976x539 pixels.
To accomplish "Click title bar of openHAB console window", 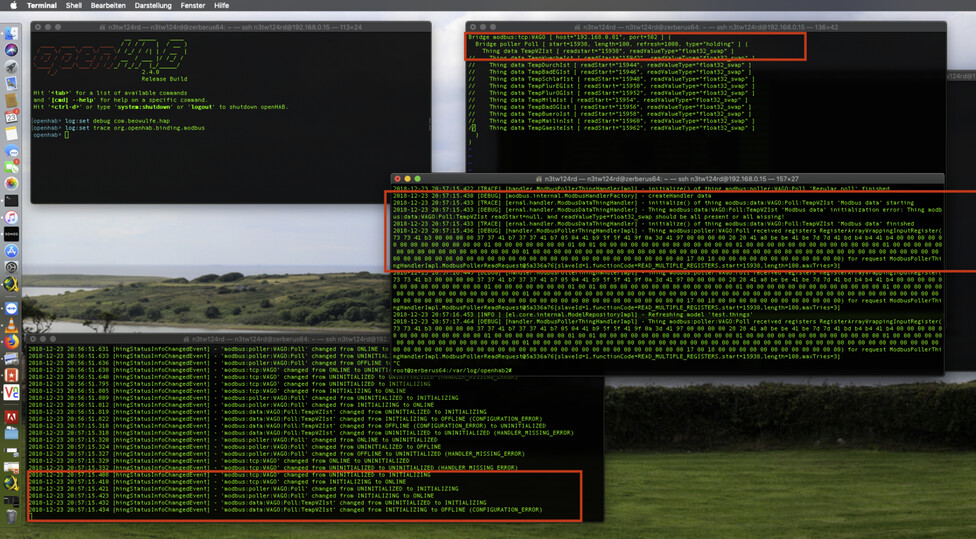I will (231, 27).
